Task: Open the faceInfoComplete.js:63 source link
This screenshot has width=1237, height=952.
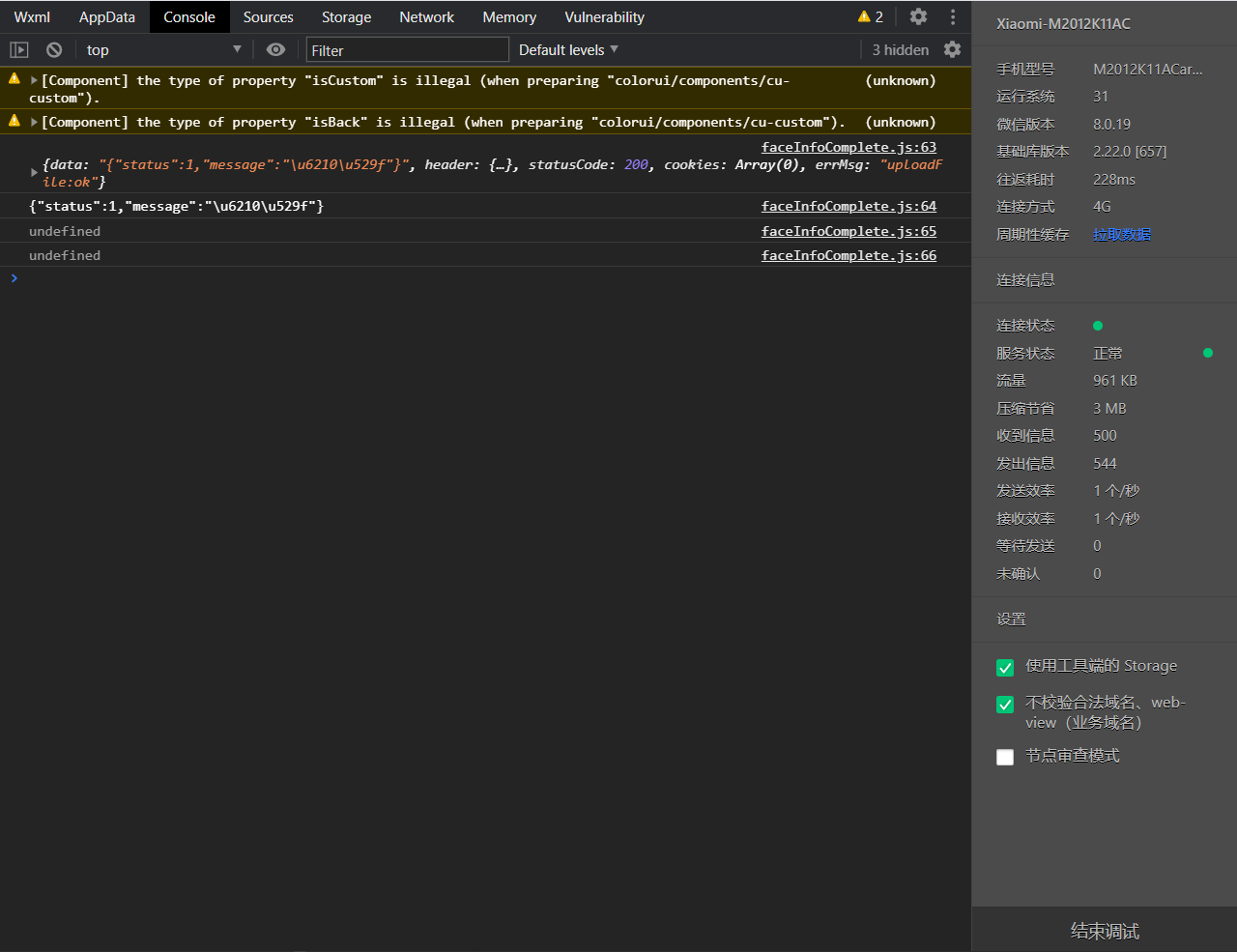Action: [849, 147]
